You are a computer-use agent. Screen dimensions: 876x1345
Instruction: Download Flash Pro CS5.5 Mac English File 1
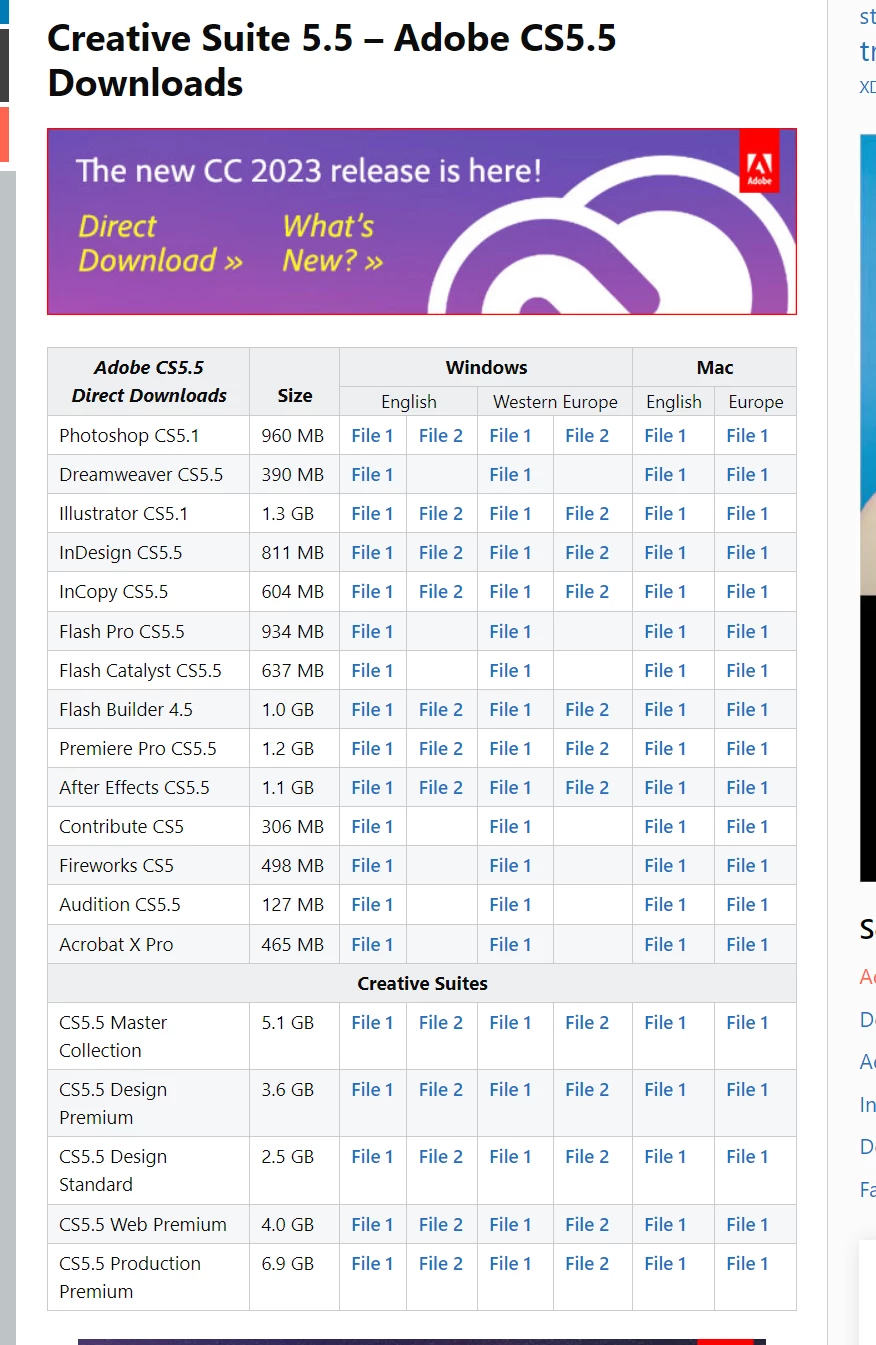665,631
